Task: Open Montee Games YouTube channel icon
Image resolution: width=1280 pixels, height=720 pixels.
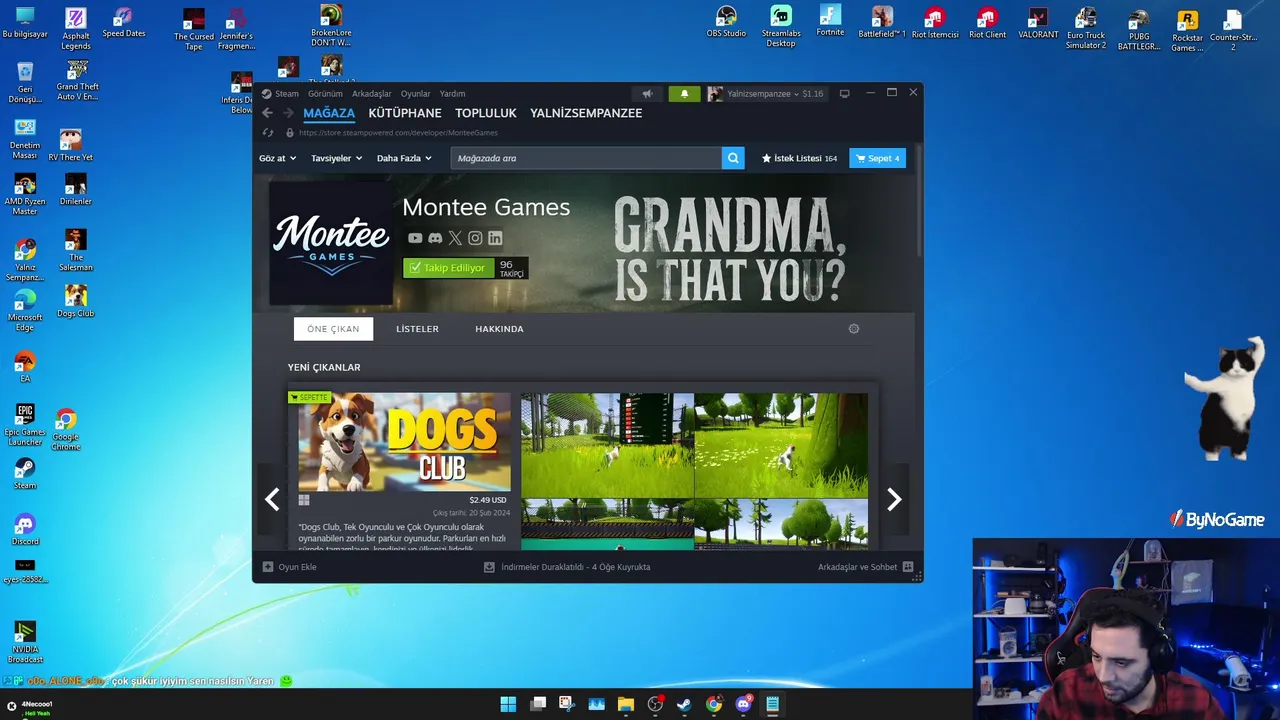Action: [415, 238]
